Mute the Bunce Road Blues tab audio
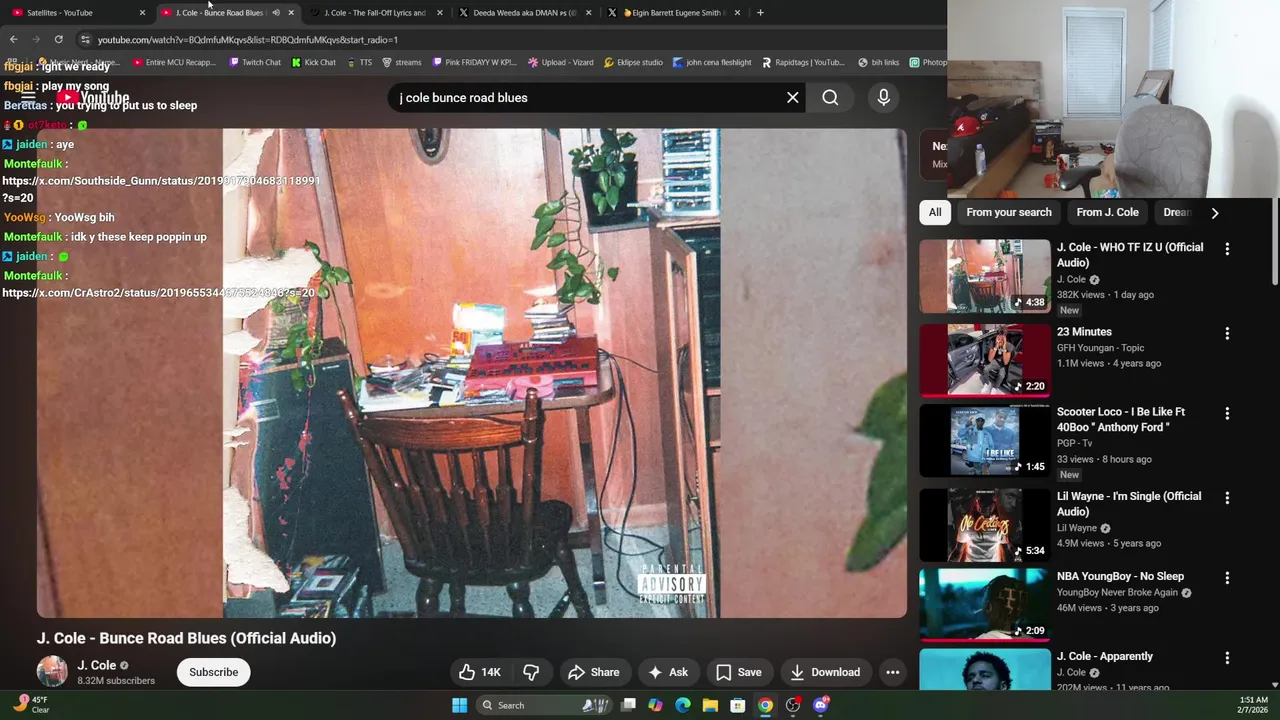This screenshot has width=1280, height=720. click(x=276, y=13)
